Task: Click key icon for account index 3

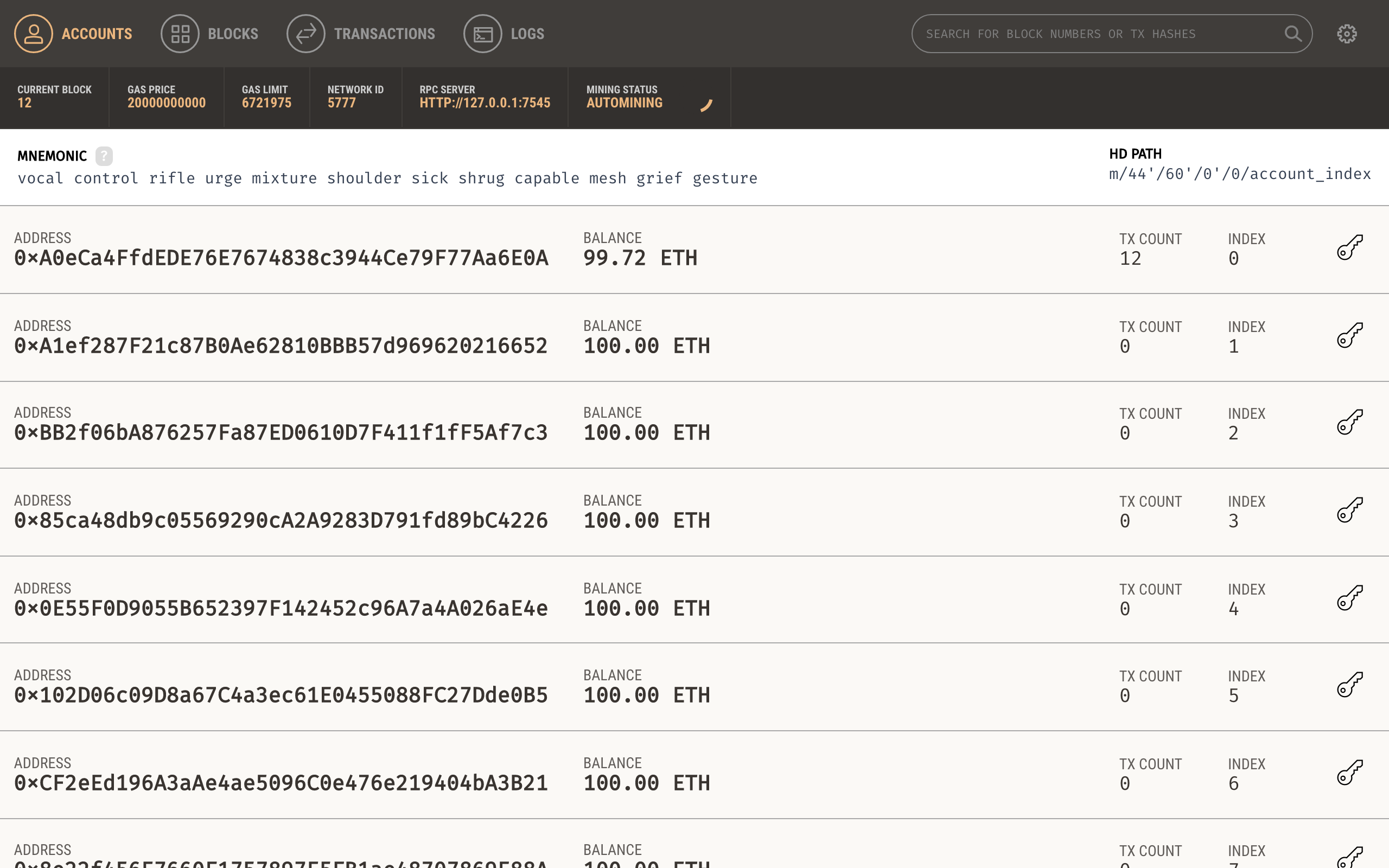Action: click(1349, 510)
